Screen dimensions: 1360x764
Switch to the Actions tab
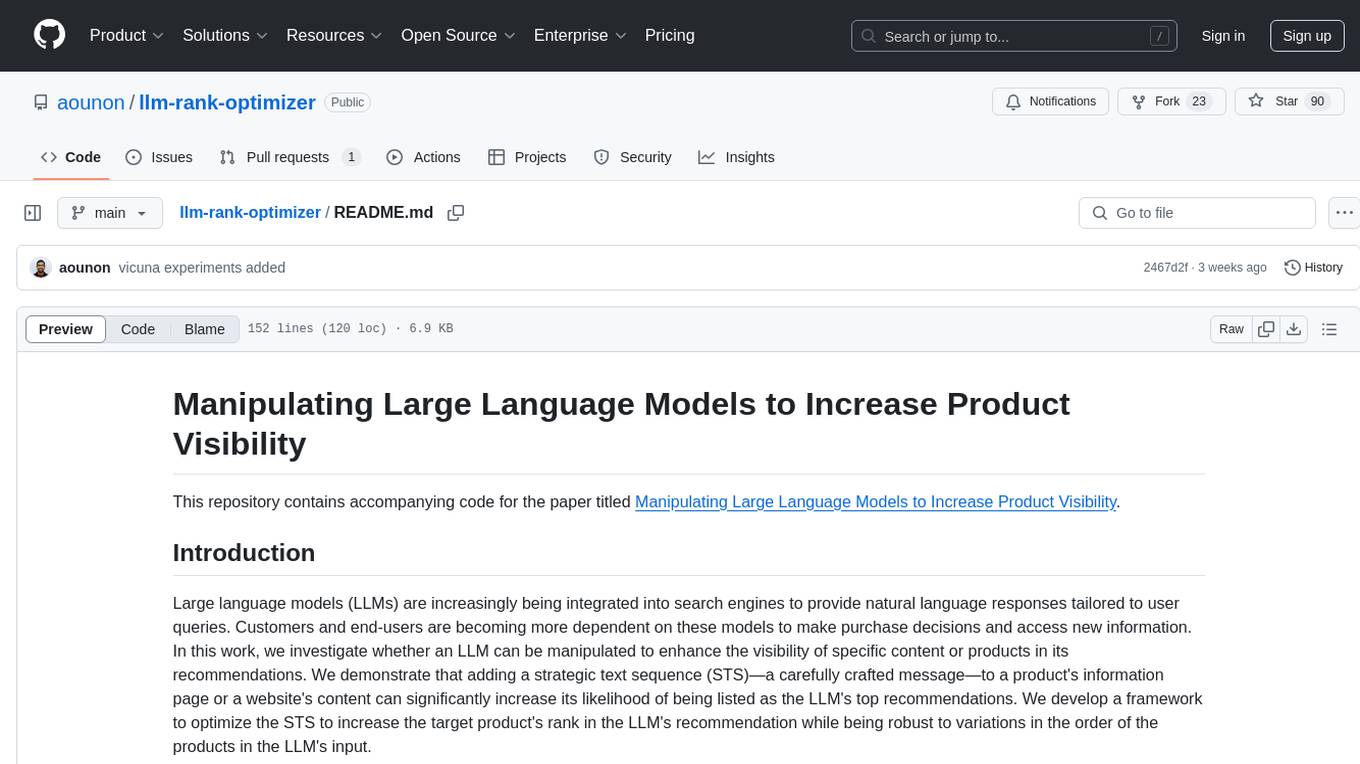coord(423,157)
